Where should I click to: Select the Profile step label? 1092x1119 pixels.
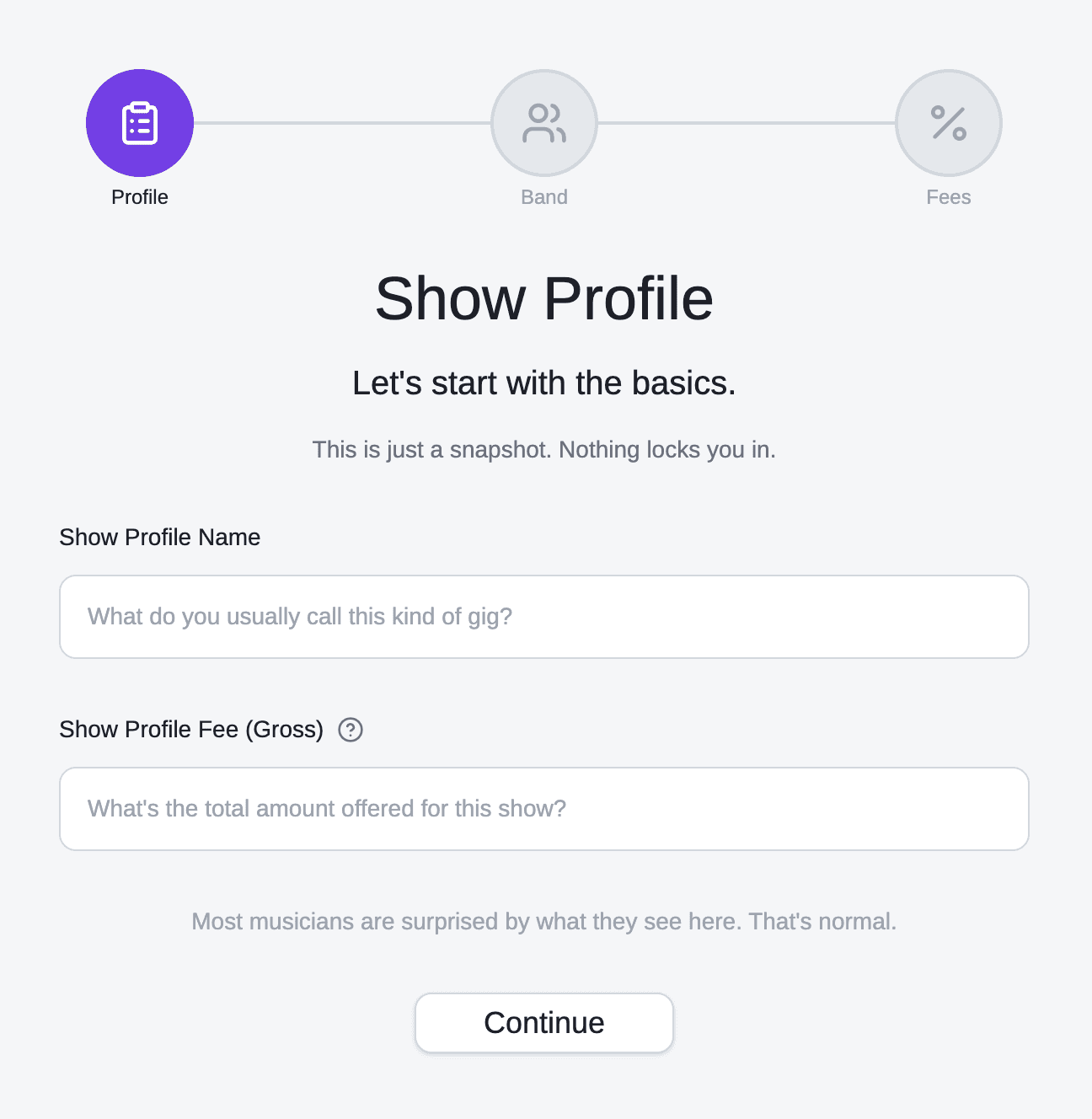(140, 197)
